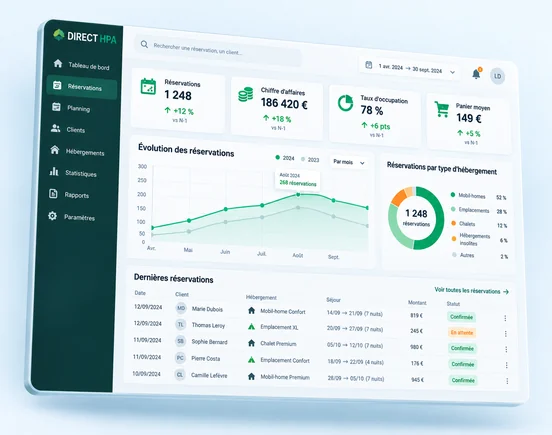Expand the date range dropdown chevron
This screenshot has width=552, height=435.
coord(453,72)
